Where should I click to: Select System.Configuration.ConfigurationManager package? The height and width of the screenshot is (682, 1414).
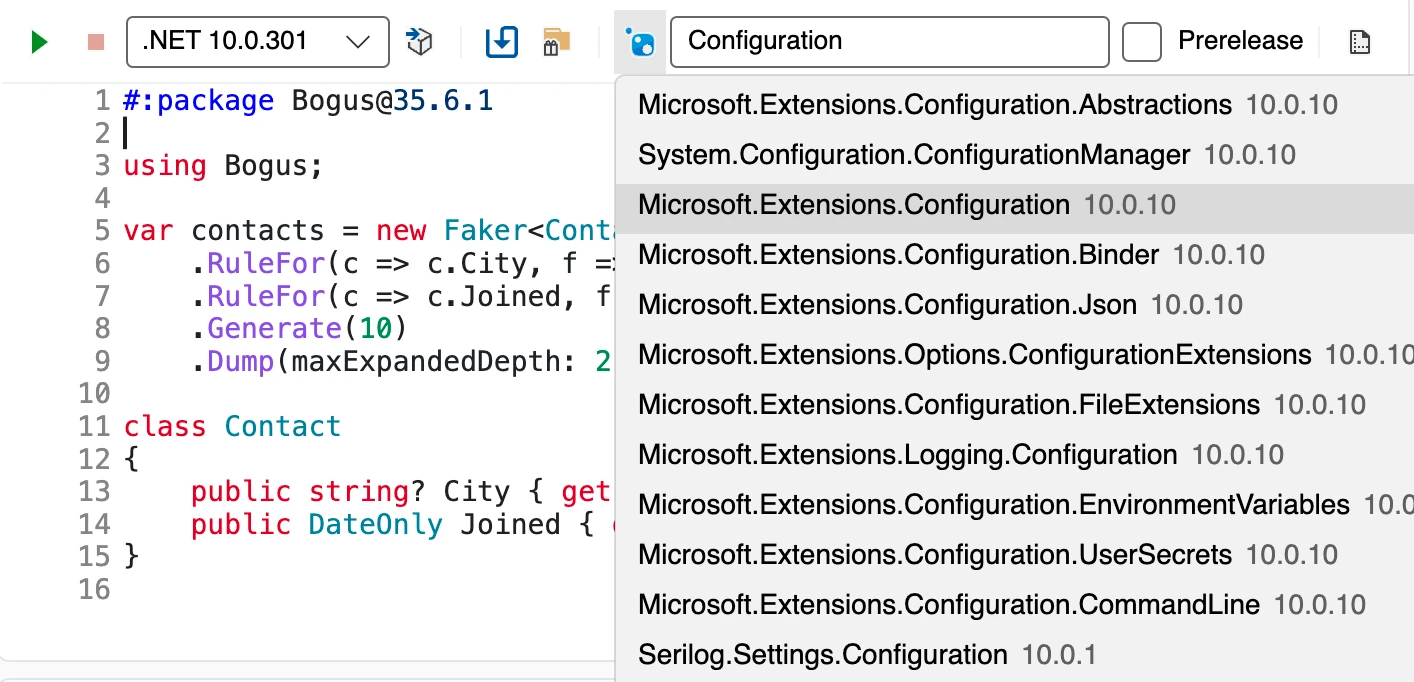coord(1015,155)
